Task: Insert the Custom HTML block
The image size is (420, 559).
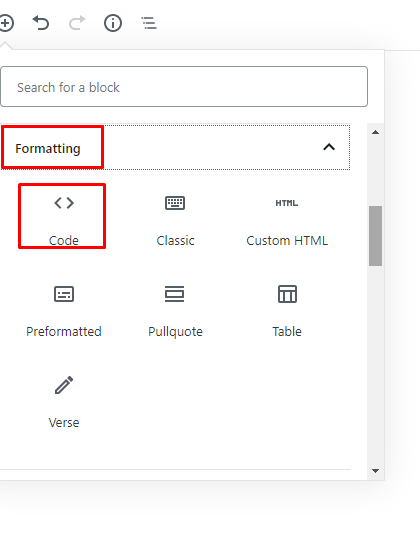Action: point(287,218)
